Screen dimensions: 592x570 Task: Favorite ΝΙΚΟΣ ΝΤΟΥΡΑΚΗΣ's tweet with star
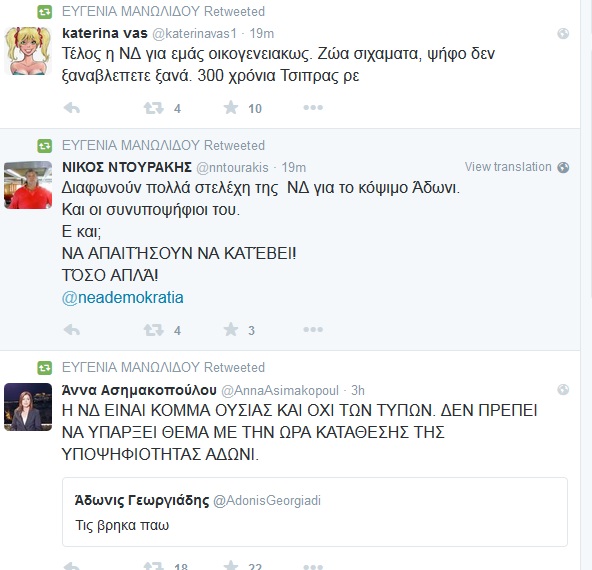231,330
